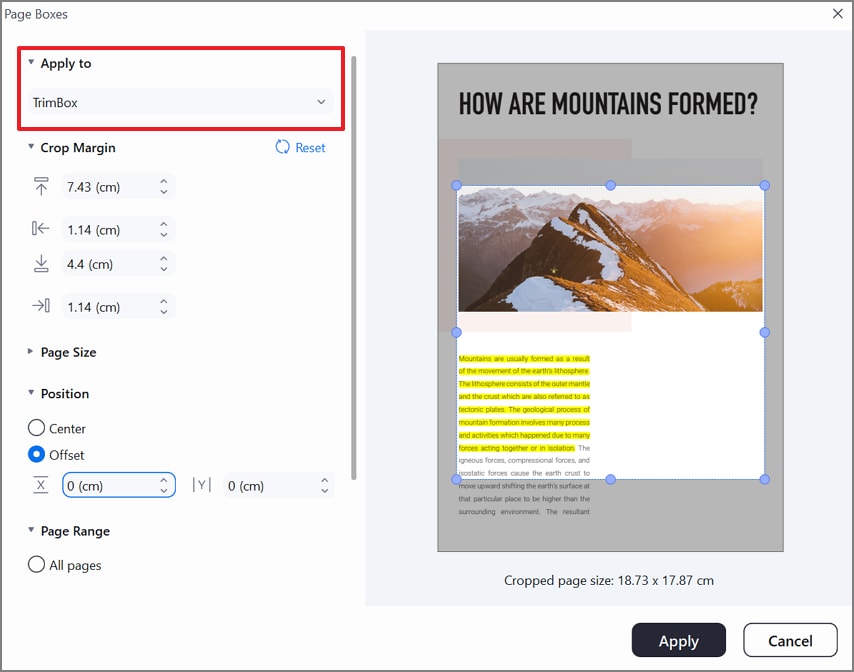Expand the Page Size section

point(31,352)
